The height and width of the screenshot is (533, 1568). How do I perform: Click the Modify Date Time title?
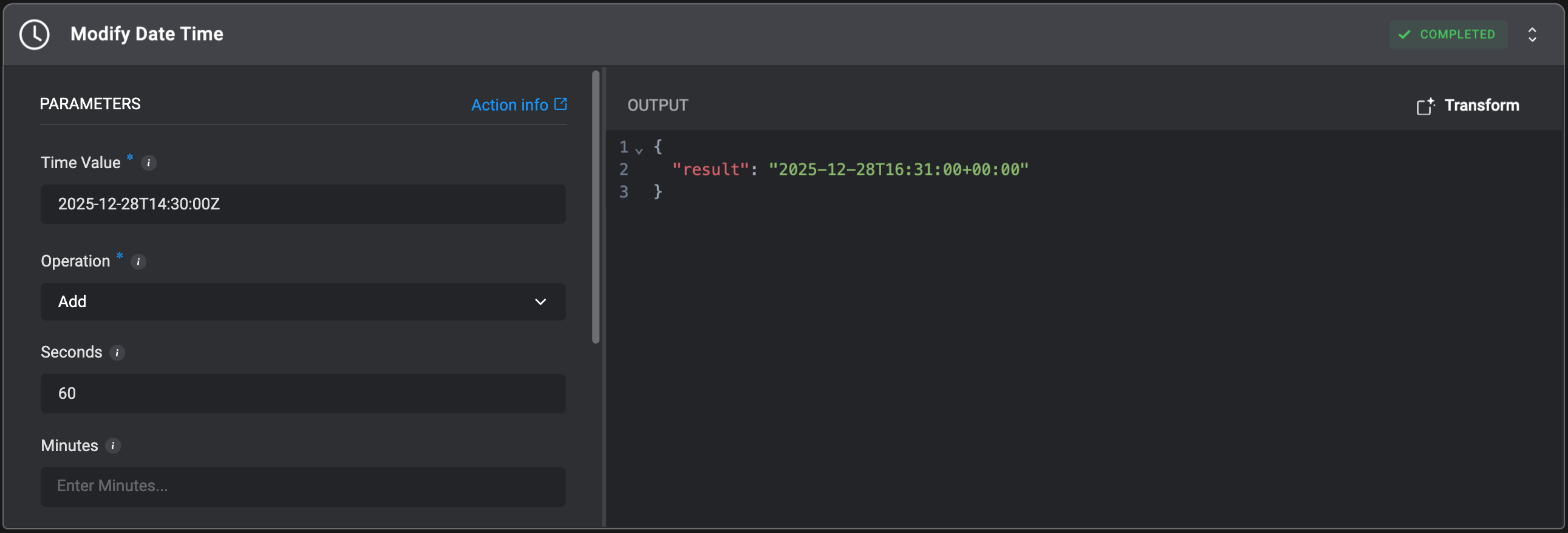(147, 34)
